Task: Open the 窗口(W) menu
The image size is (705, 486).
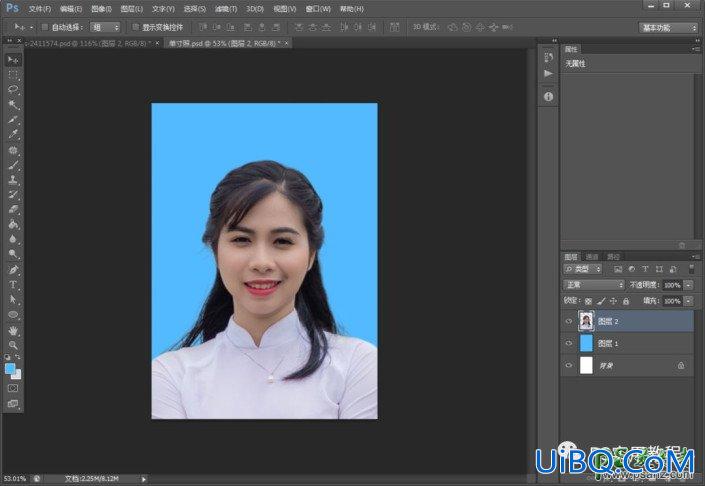Action: coord(318,9)
